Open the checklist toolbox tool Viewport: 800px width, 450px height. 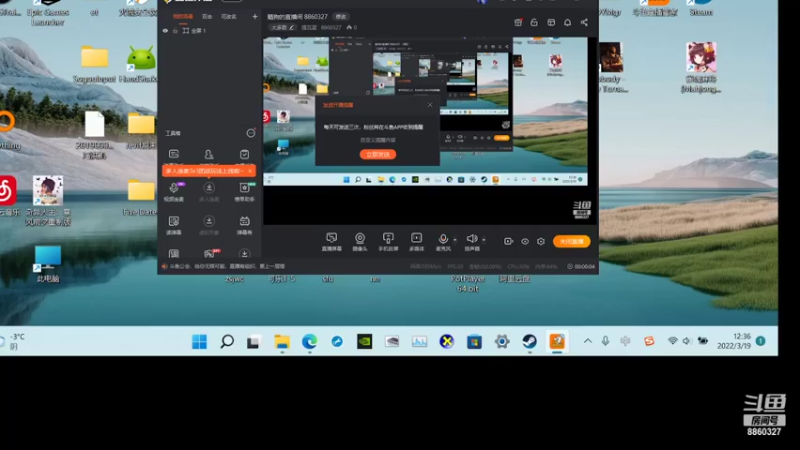(x=244, y=154)
